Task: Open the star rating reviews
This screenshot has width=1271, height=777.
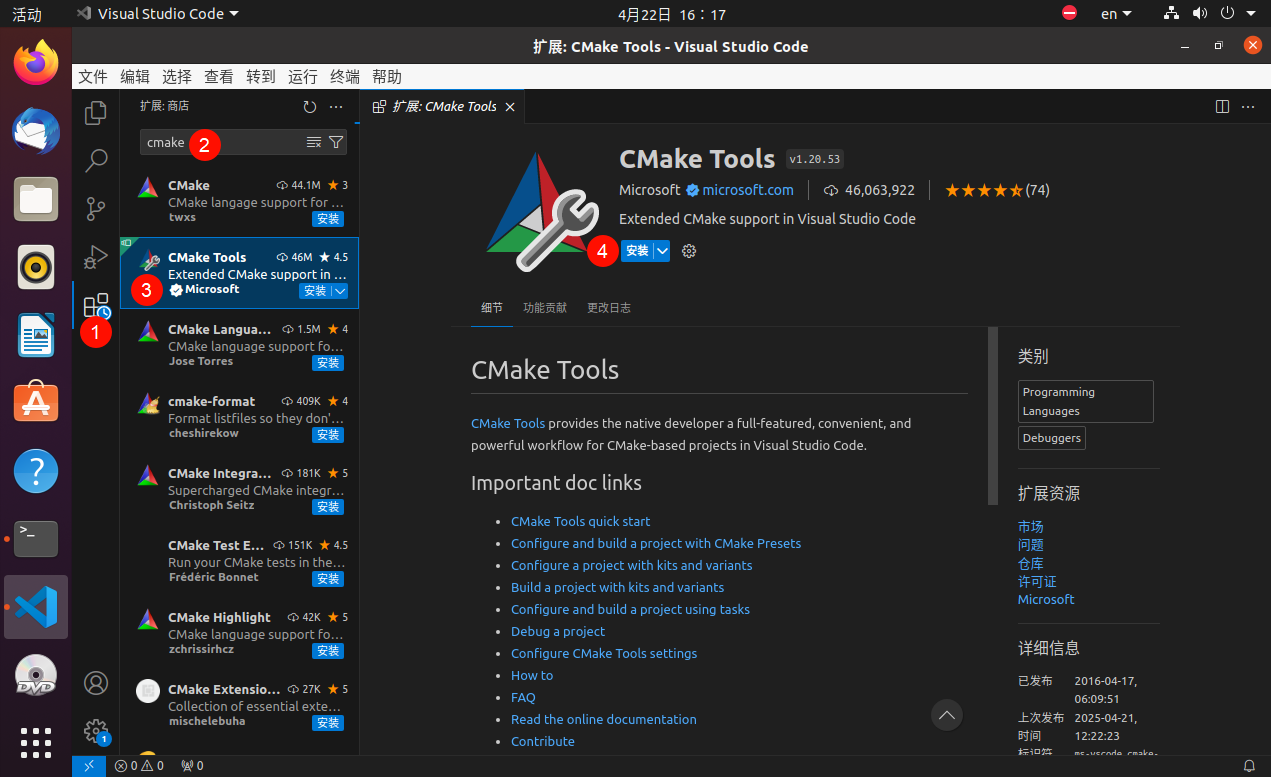Action: click(997, 190)
